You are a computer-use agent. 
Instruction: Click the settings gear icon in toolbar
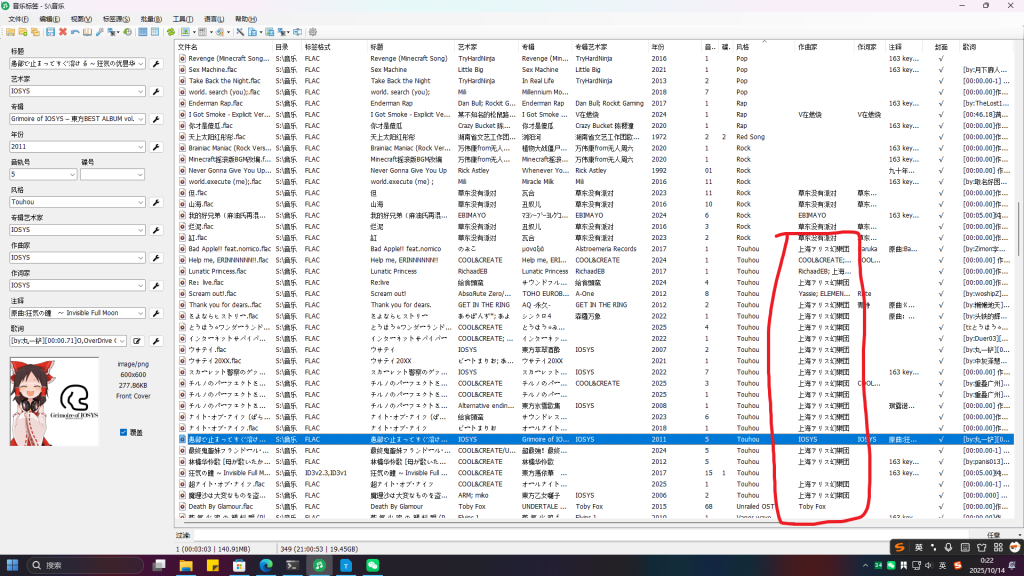312,32
